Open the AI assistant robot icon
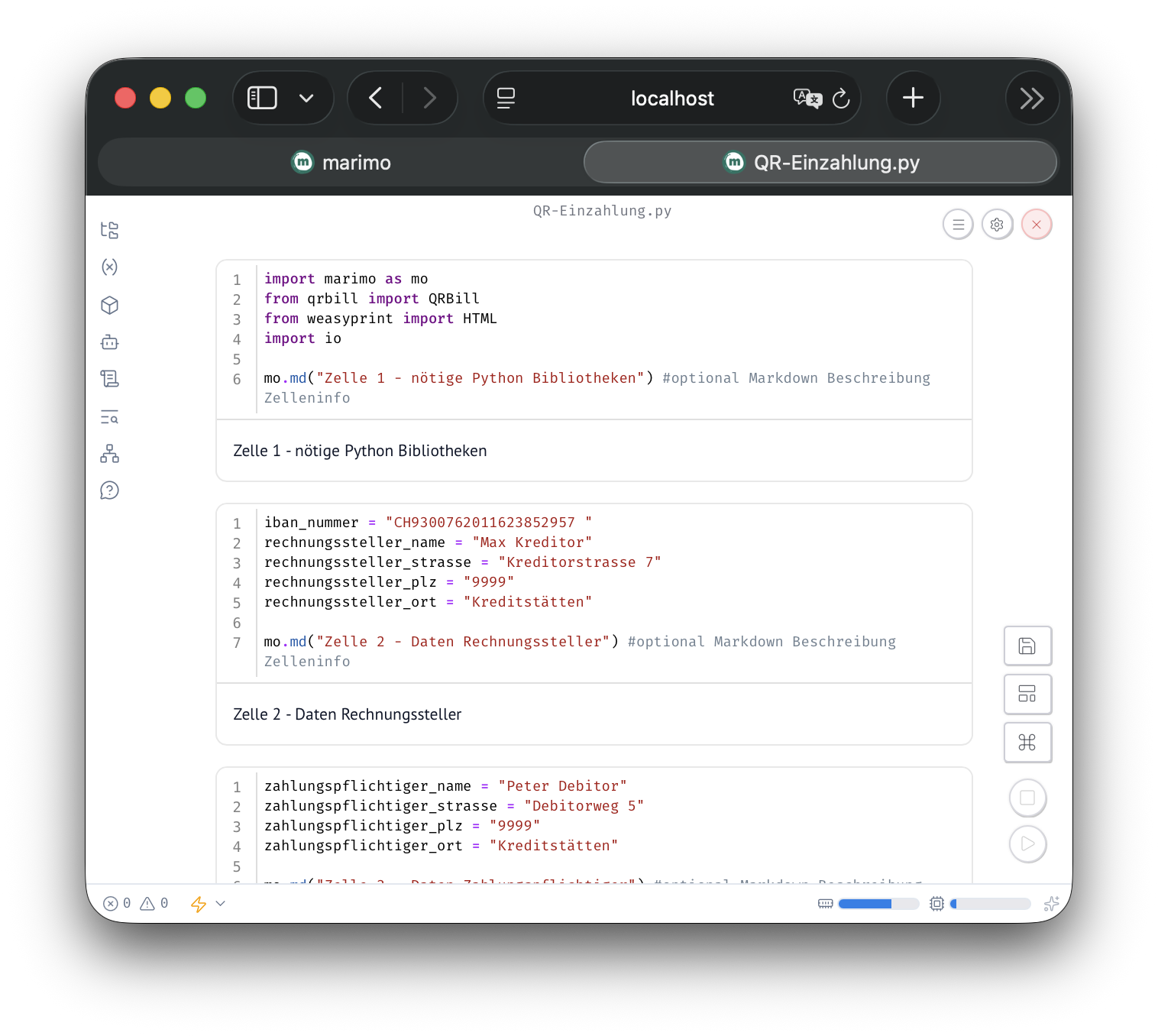1158x1036 pixels. 110,342
